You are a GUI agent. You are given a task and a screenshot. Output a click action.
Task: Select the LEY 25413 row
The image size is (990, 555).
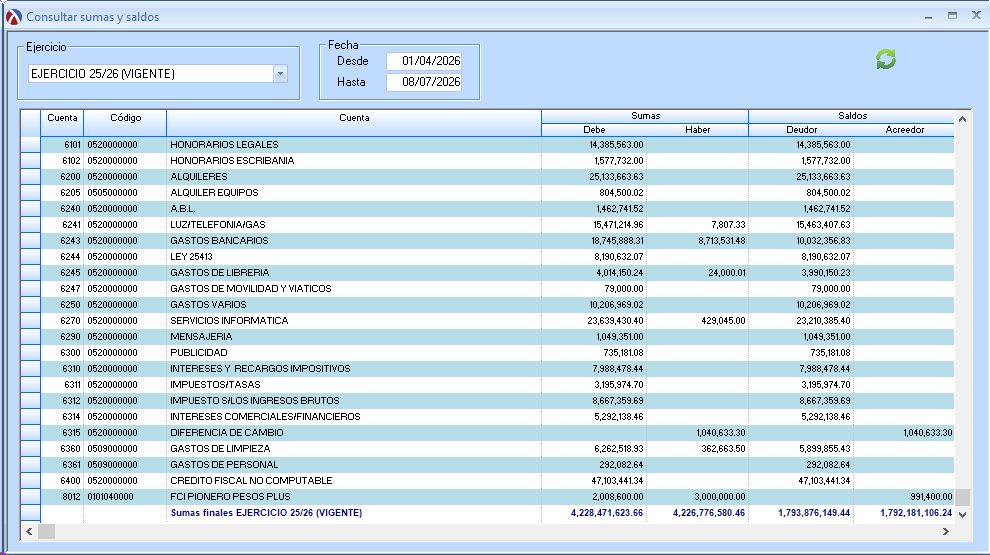[487, 257]
